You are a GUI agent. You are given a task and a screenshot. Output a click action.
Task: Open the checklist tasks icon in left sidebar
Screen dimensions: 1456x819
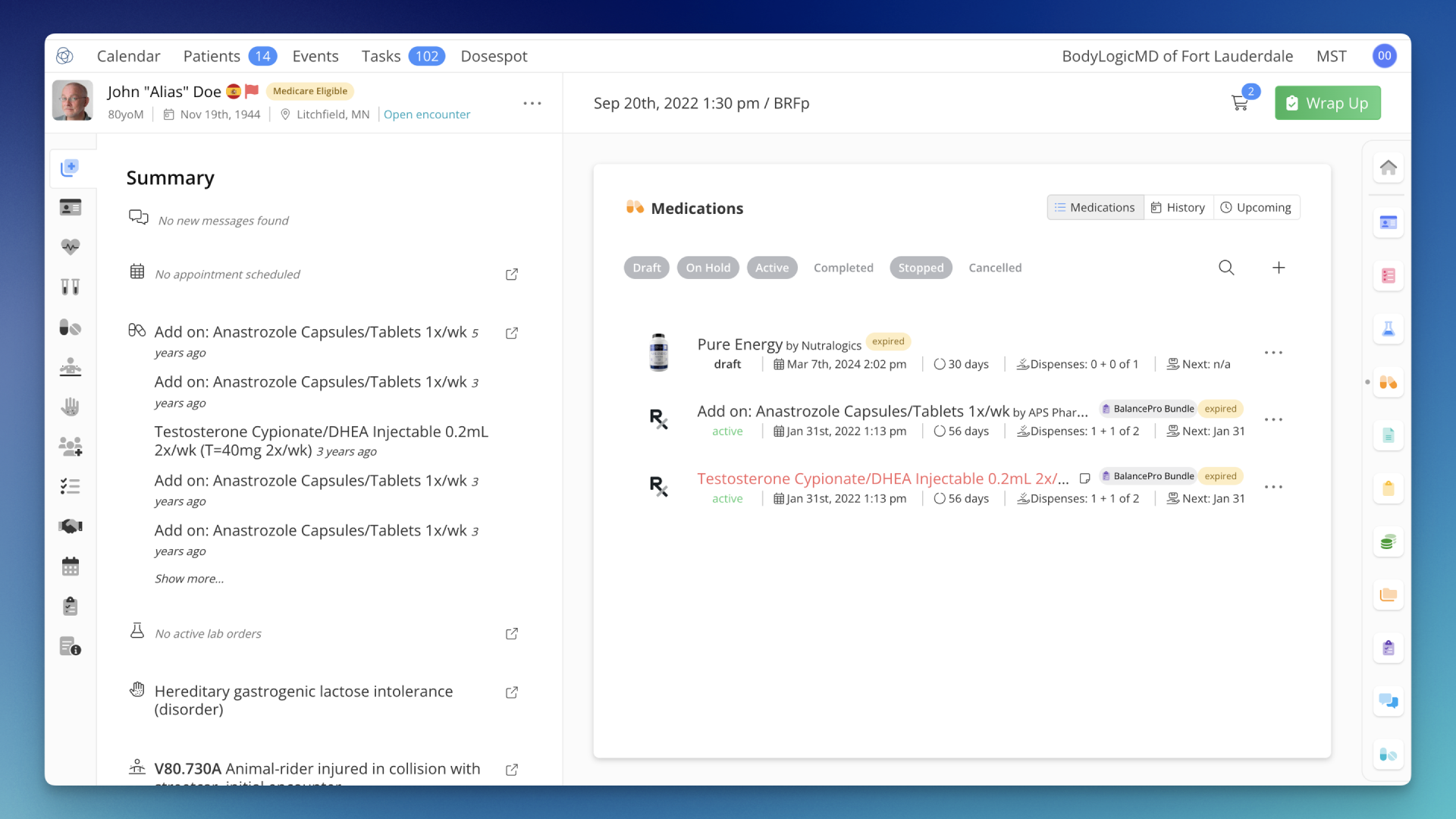[70, 486]
